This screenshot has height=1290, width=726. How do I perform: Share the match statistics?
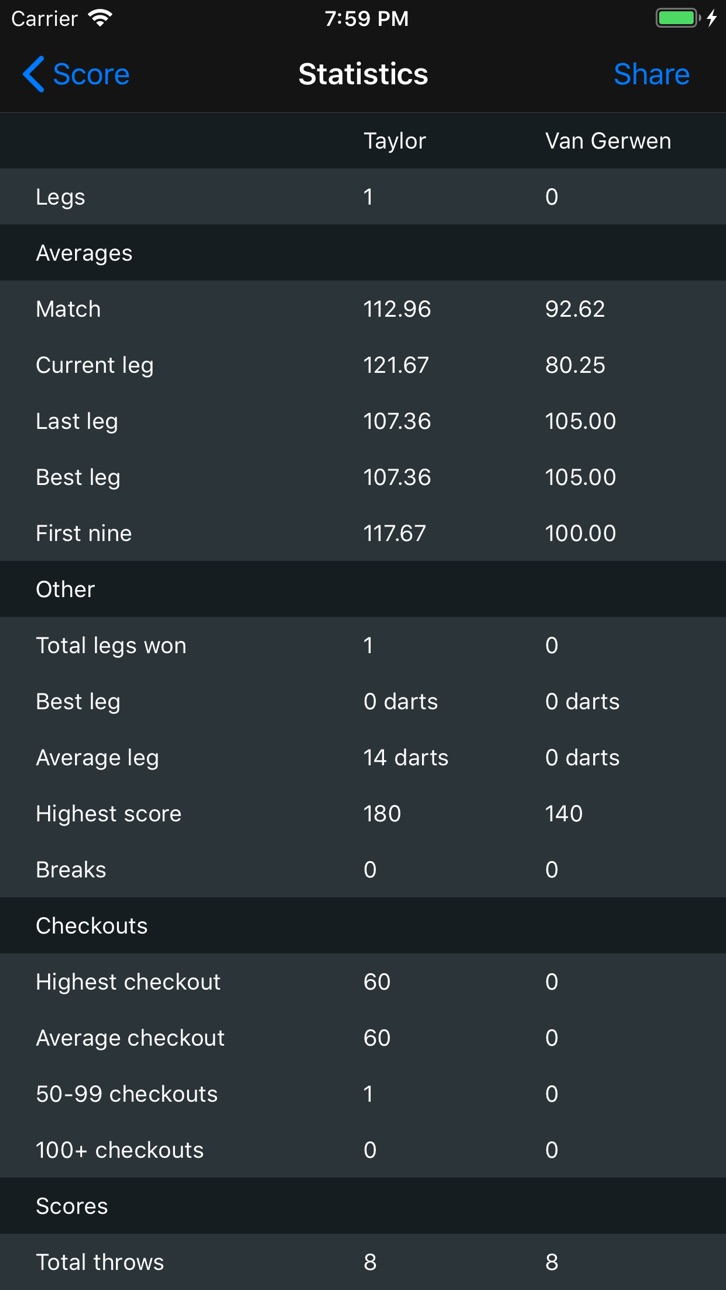651,74
